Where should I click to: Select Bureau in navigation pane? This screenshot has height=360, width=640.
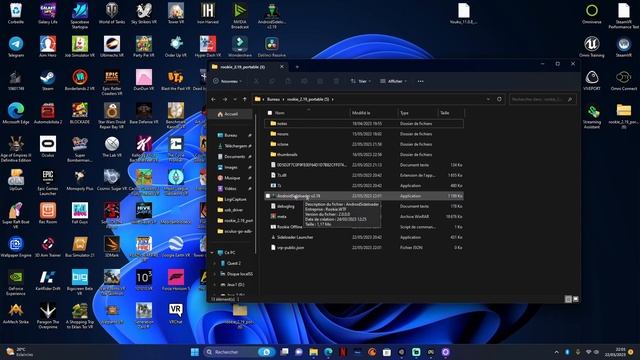tap(231, 135)
